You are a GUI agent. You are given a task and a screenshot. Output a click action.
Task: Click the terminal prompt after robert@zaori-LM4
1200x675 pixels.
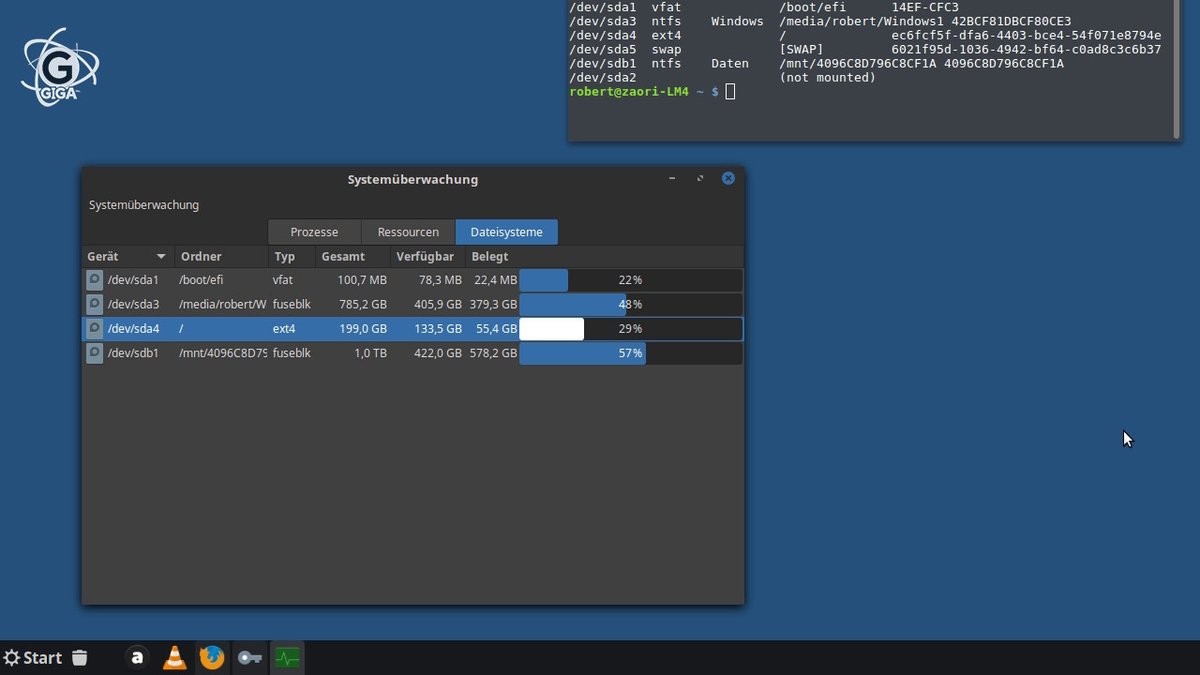pos(730,91)
